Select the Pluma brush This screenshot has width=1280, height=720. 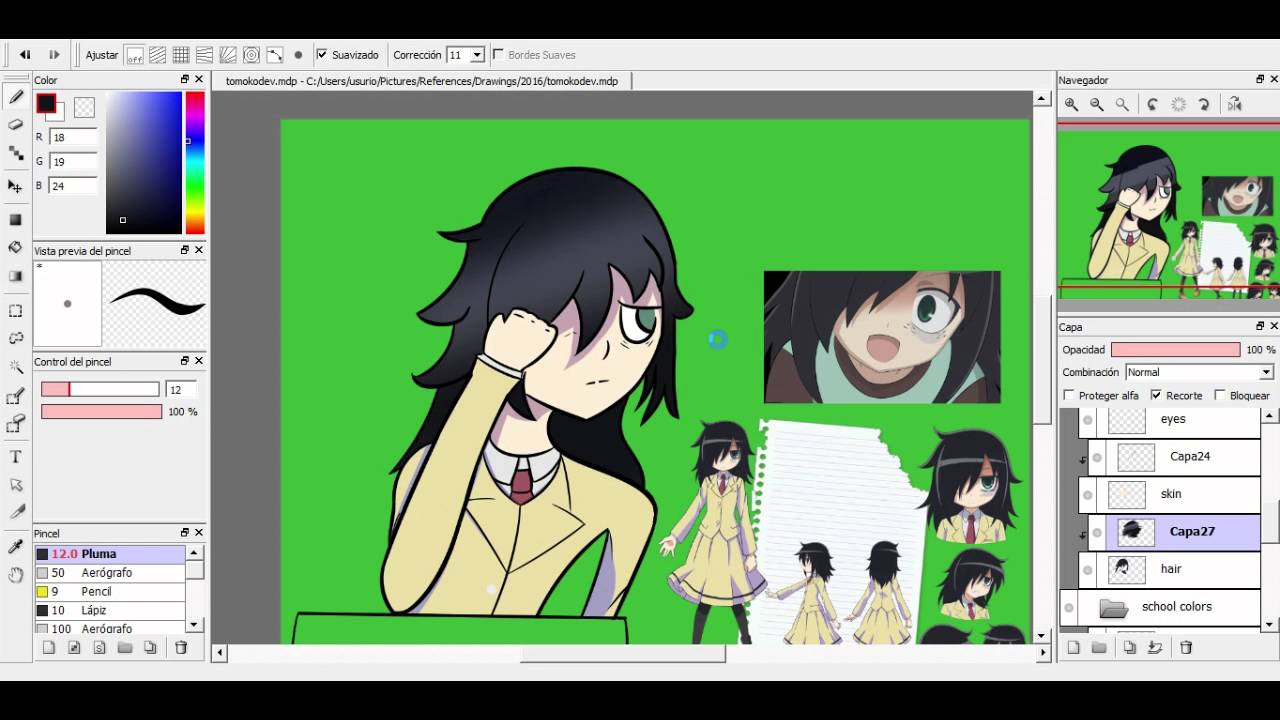point(110,554)
